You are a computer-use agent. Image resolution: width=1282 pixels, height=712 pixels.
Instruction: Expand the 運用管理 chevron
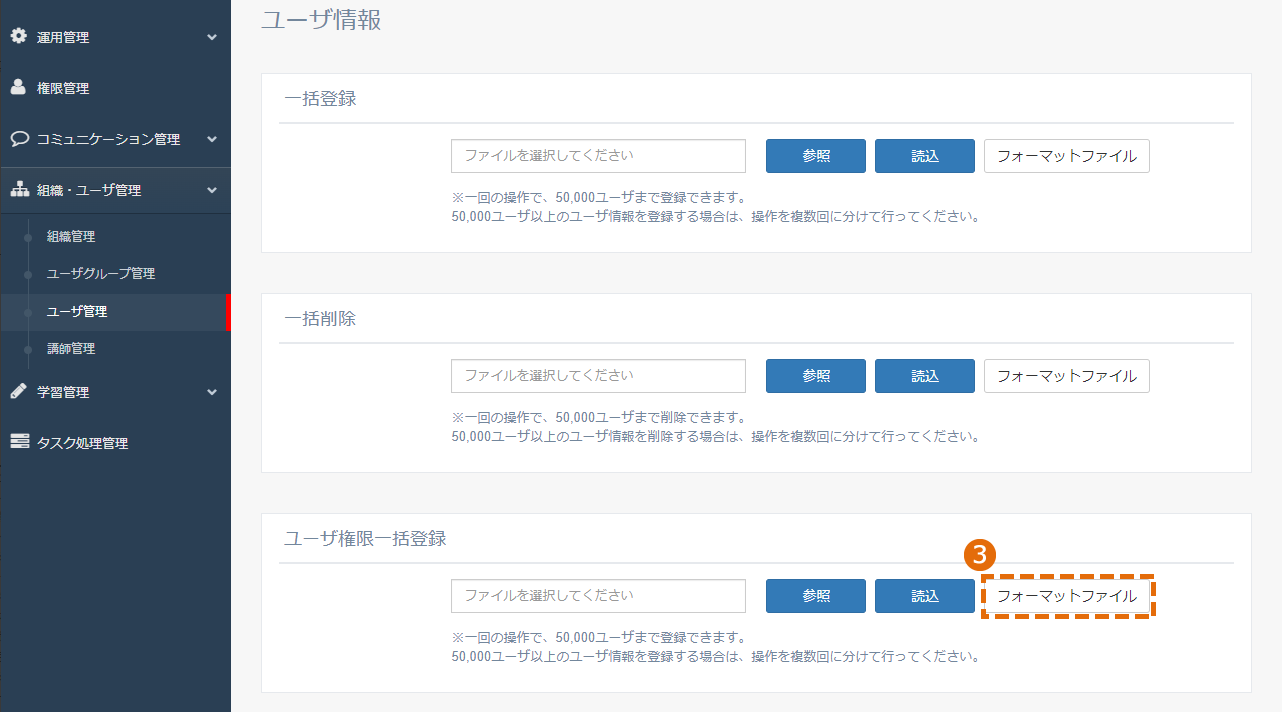click(x=211, y=37)
